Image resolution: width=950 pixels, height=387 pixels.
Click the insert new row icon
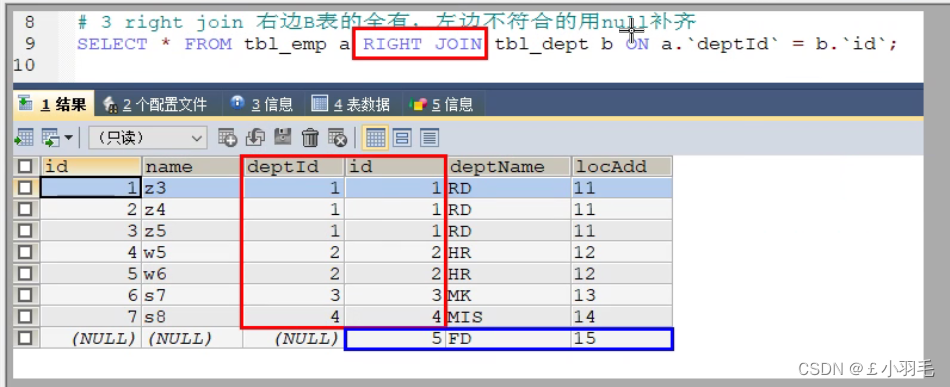[x=227, y=138]
